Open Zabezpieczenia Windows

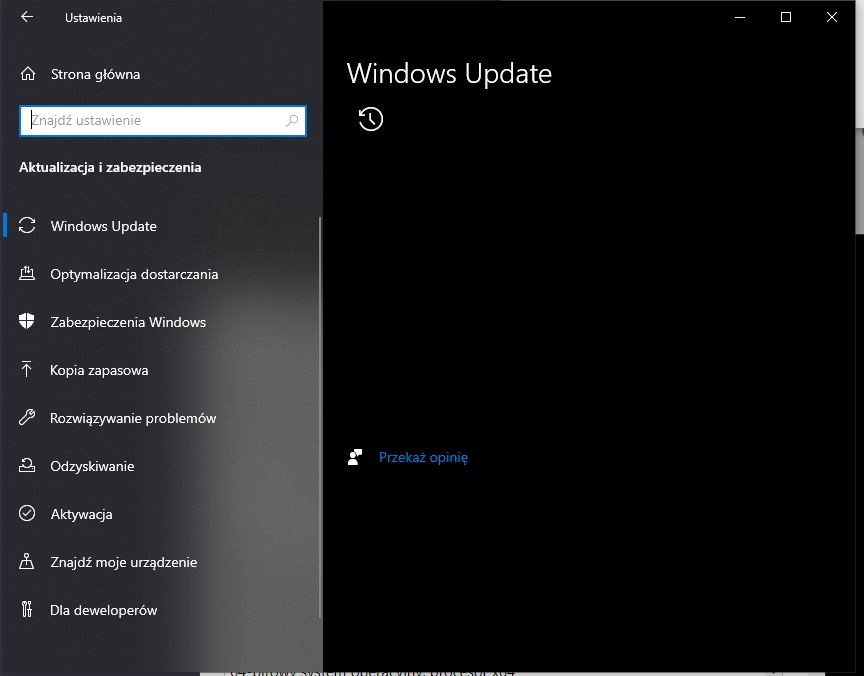click(128, 322)
